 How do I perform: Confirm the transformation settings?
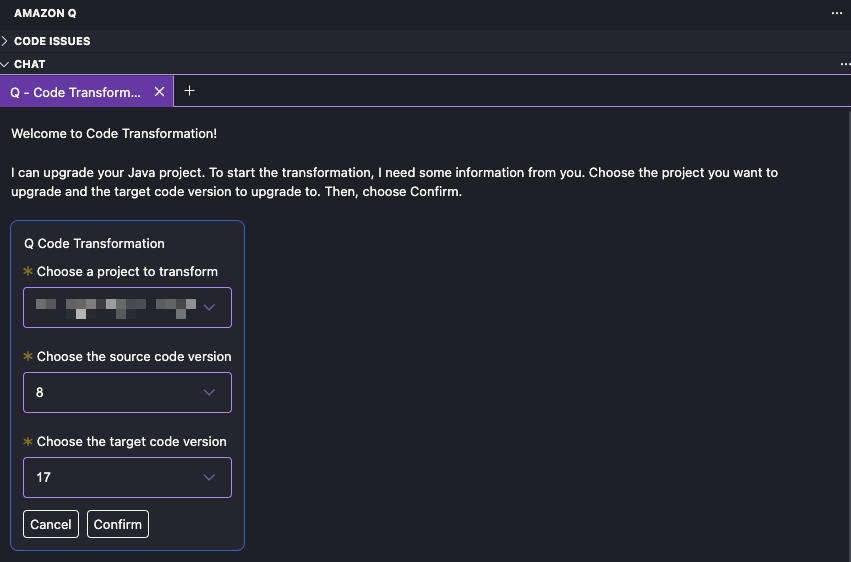(x=118, y=524)
